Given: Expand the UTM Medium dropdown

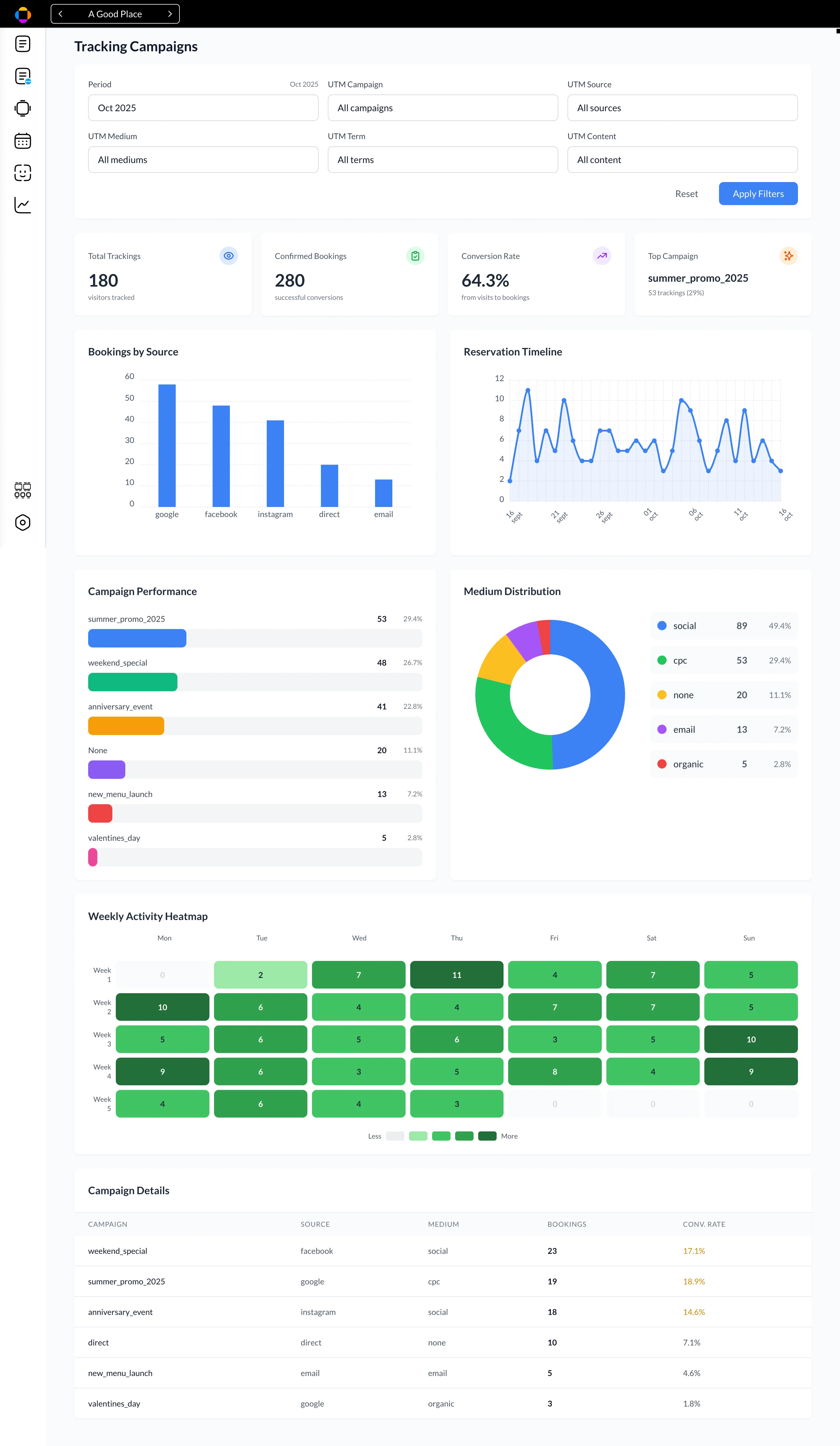Looking at the screenshot, I should 203,160.
